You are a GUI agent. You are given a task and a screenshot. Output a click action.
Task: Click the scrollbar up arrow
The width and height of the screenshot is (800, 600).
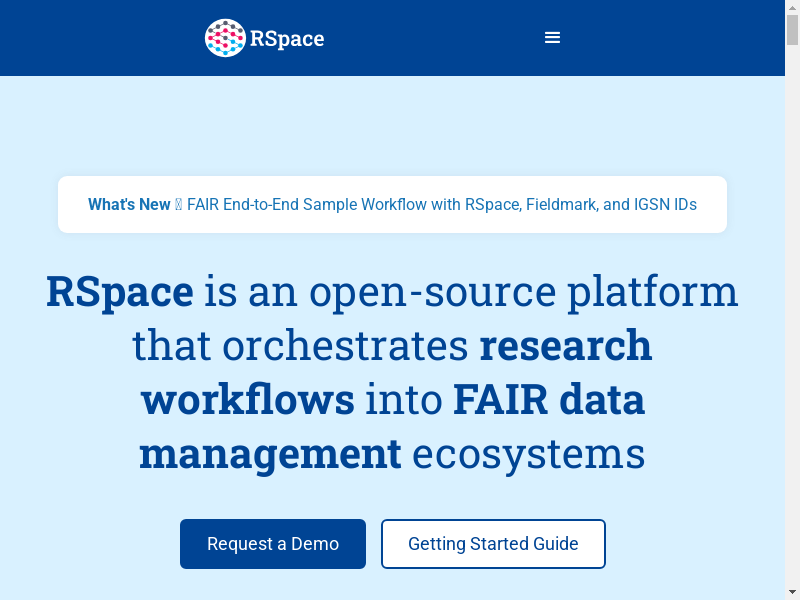[792, 7]
